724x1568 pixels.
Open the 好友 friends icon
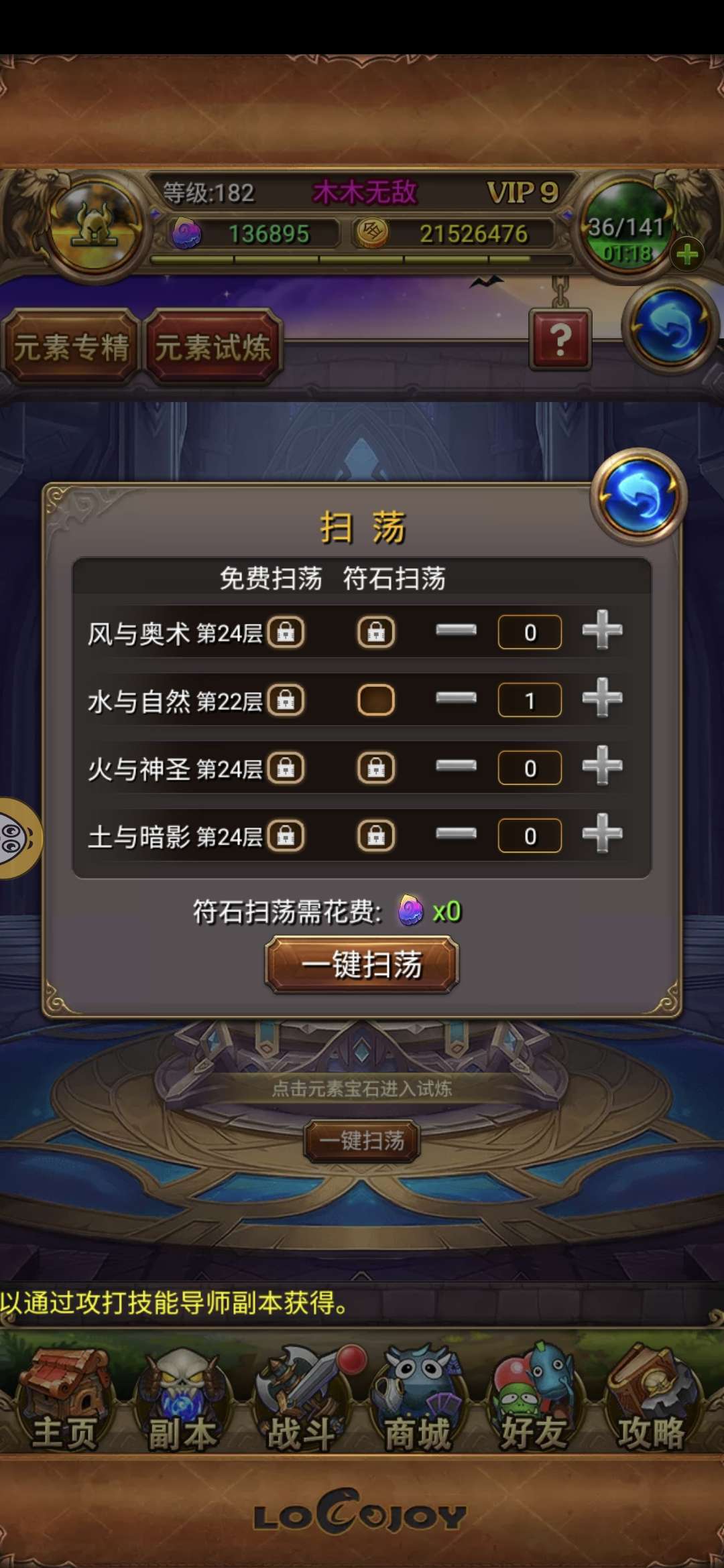[x=535, y=1402]
